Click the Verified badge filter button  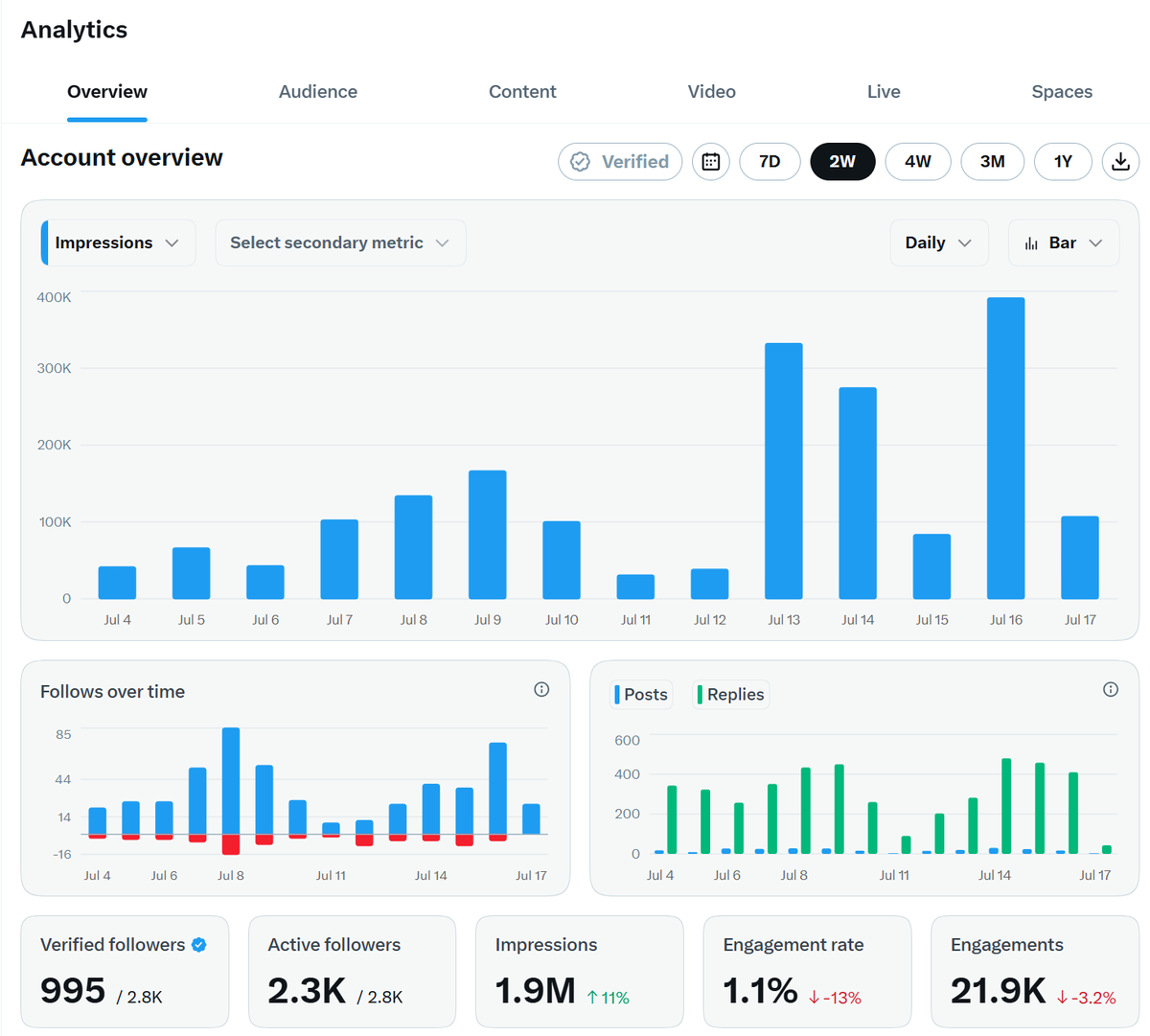coord(620,162)
